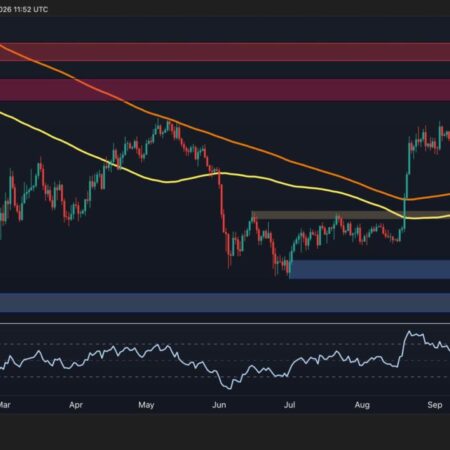Click the 'Aug' label on the time axis
The image size is (450, 450).
click(362, 405)
